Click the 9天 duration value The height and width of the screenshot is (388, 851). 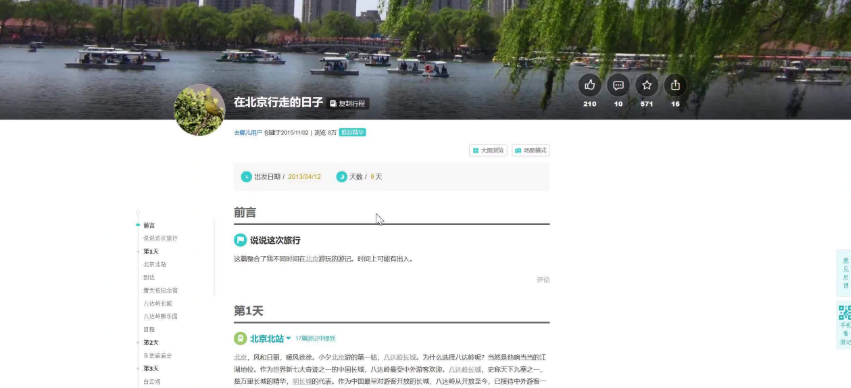376,177
